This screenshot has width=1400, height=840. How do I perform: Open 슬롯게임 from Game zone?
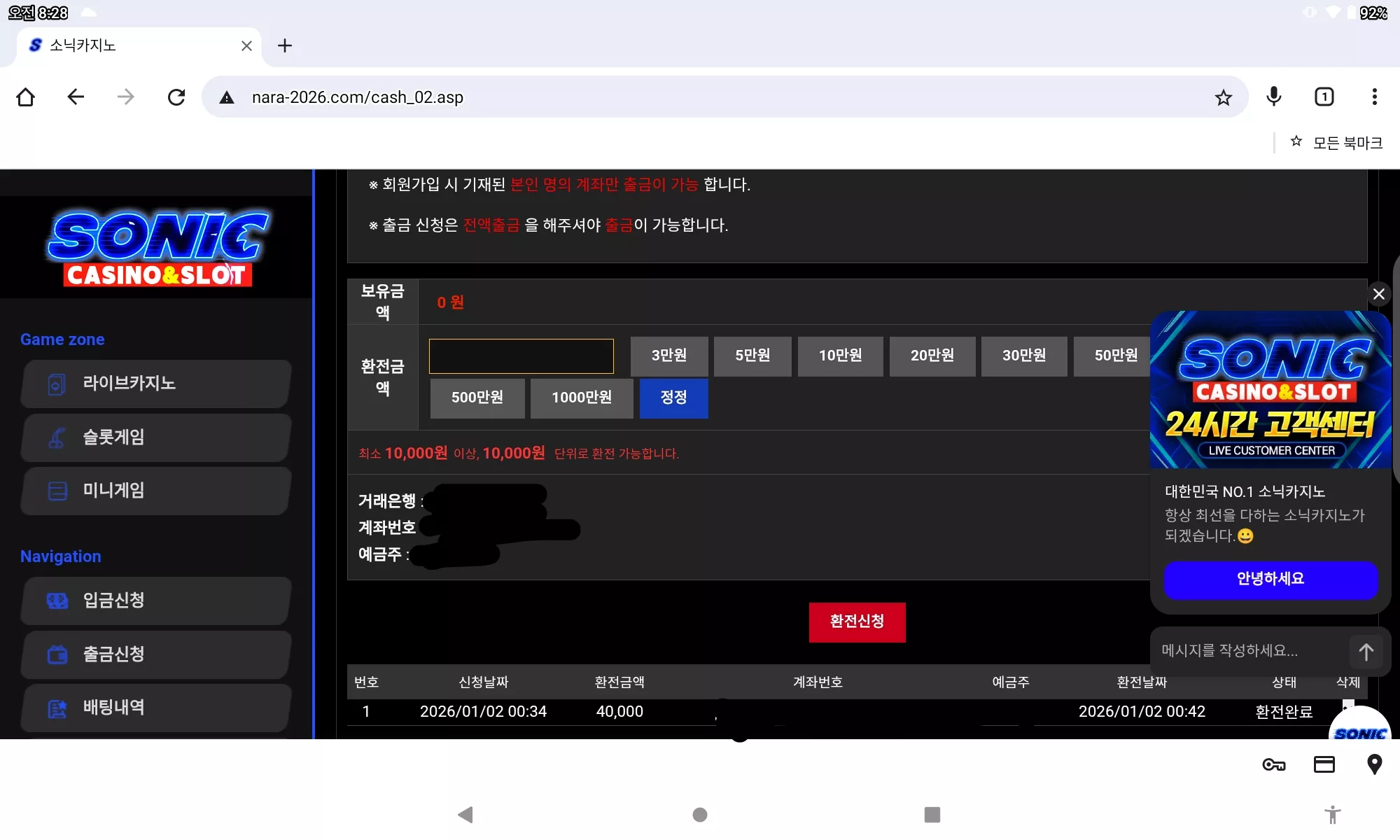point(156,437)
